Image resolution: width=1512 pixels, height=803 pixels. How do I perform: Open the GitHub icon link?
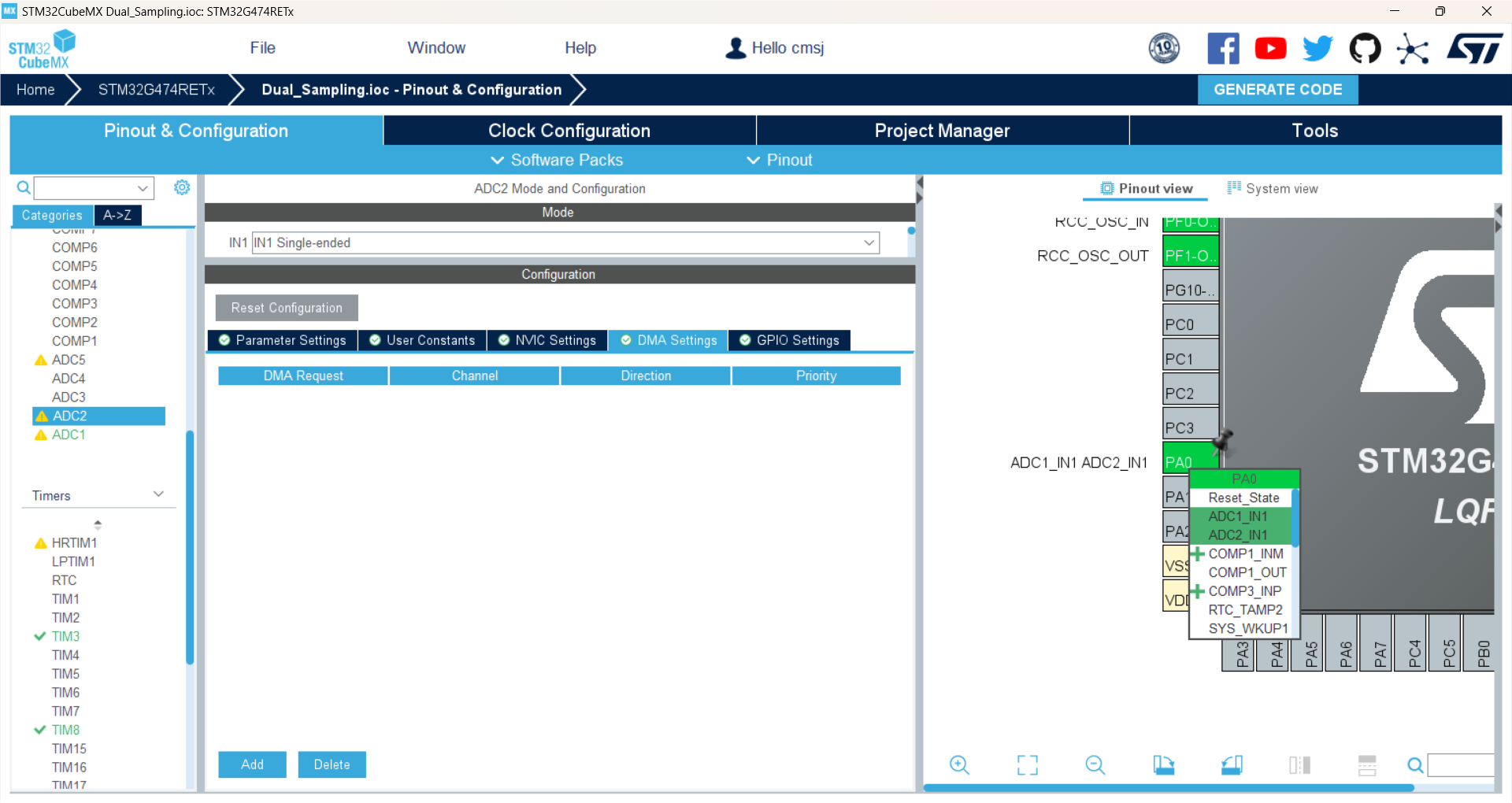[1365, 49]
